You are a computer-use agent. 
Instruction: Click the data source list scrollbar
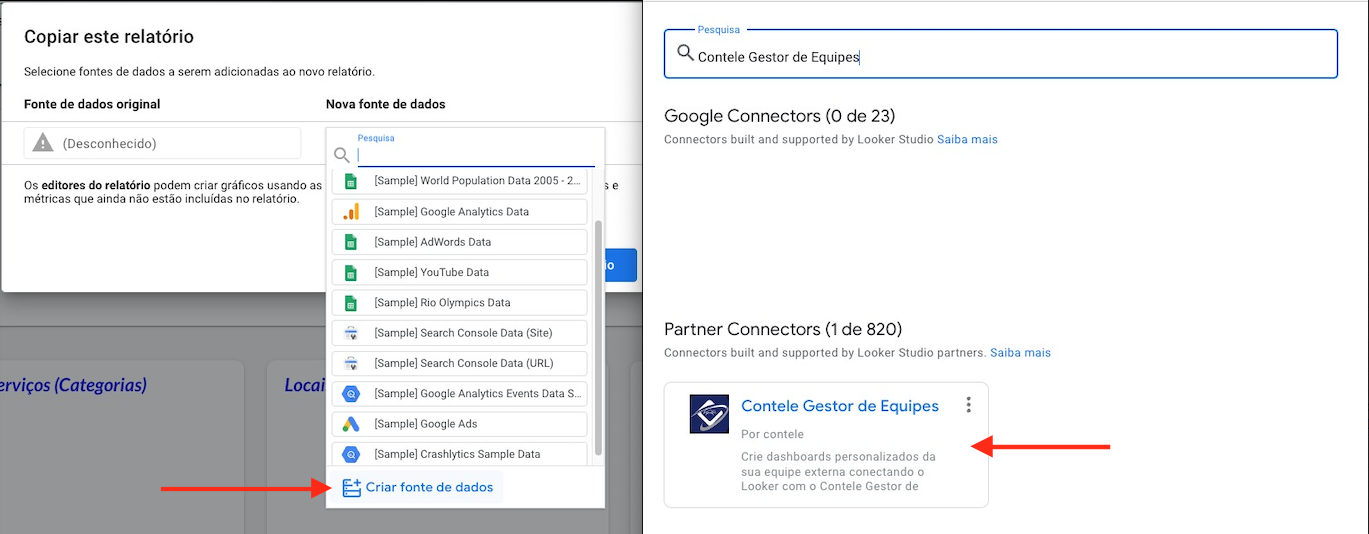599,338
